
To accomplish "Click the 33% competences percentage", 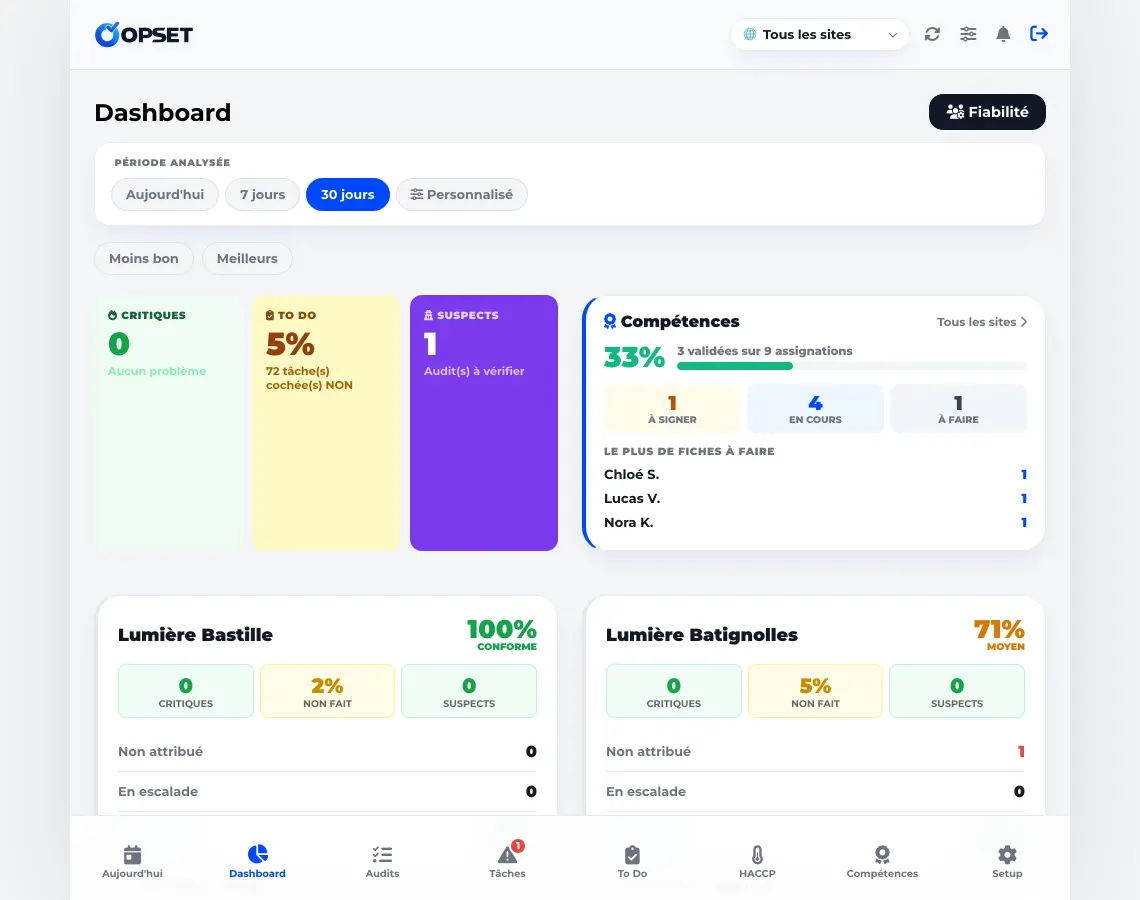I will pyautogui.click(x=634, y=357).
